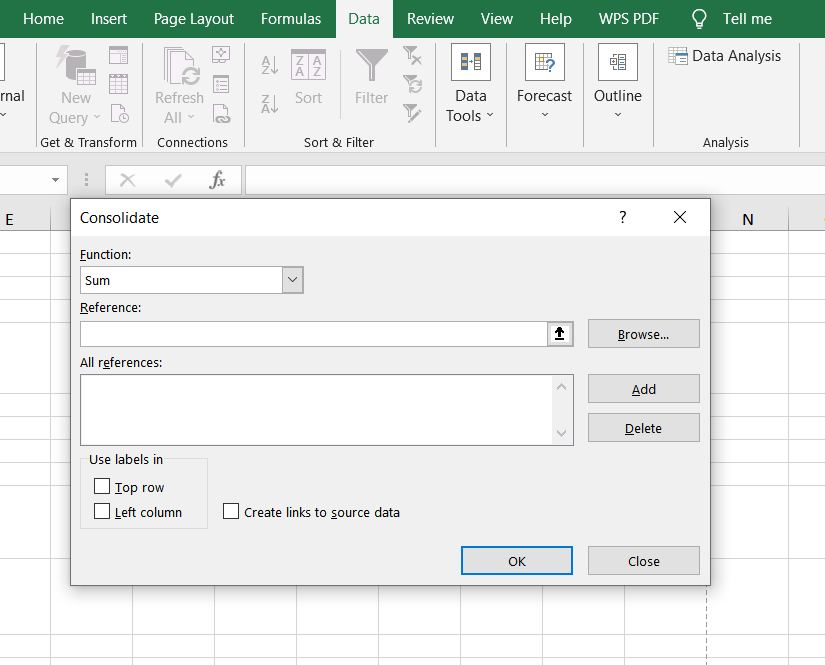Click the Sort Z to A icon
Image resolution: width=825 pixels, height=665 pixels.
click(269, 103)
